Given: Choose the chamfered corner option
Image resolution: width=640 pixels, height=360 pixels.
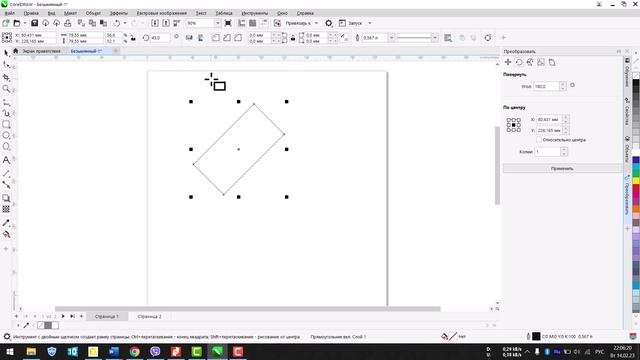Looking at the screenshot, I should click(x=238, y=38).
